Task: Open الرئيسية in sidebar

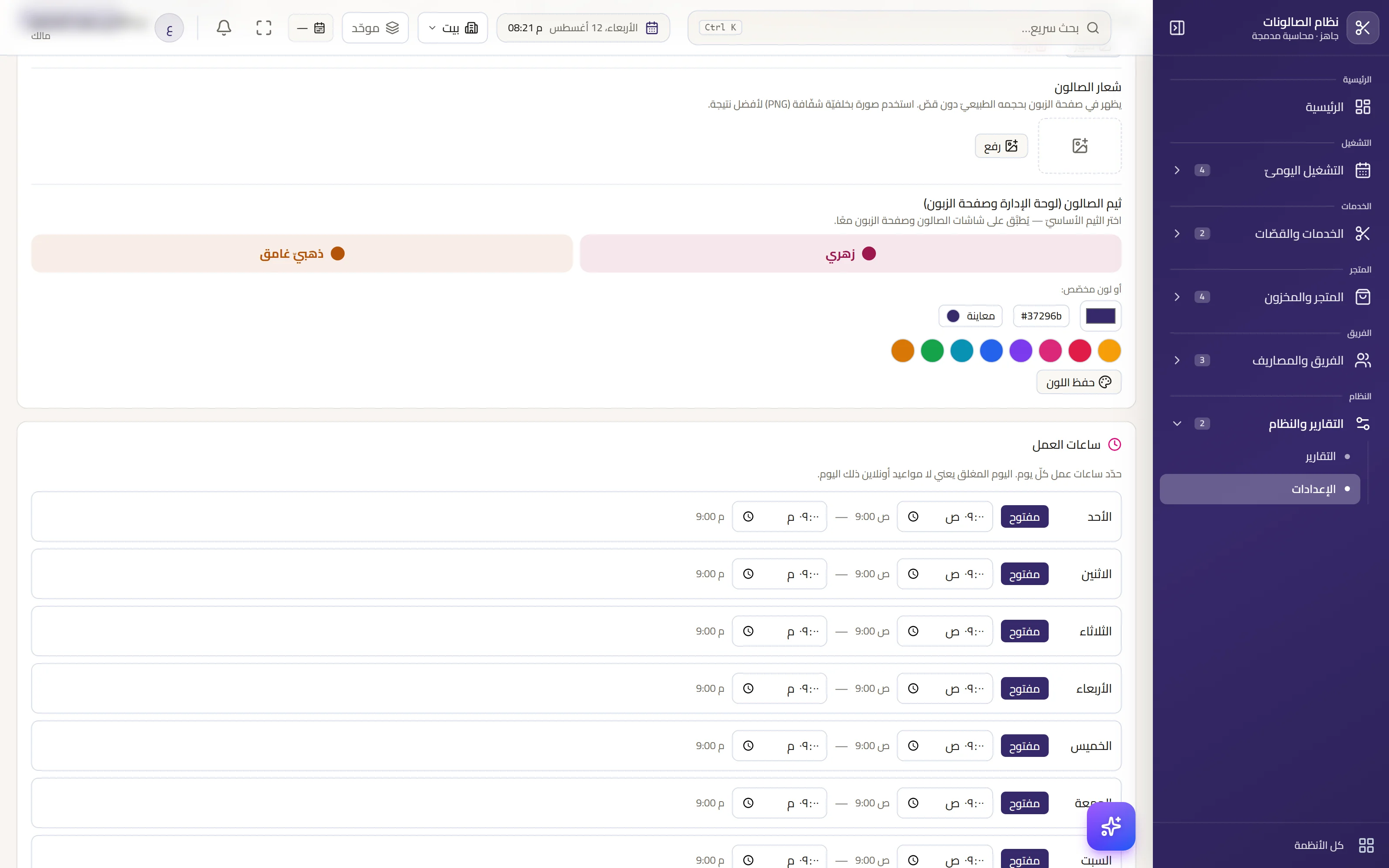Action: pyautogui.click(x=1271, y=107)
